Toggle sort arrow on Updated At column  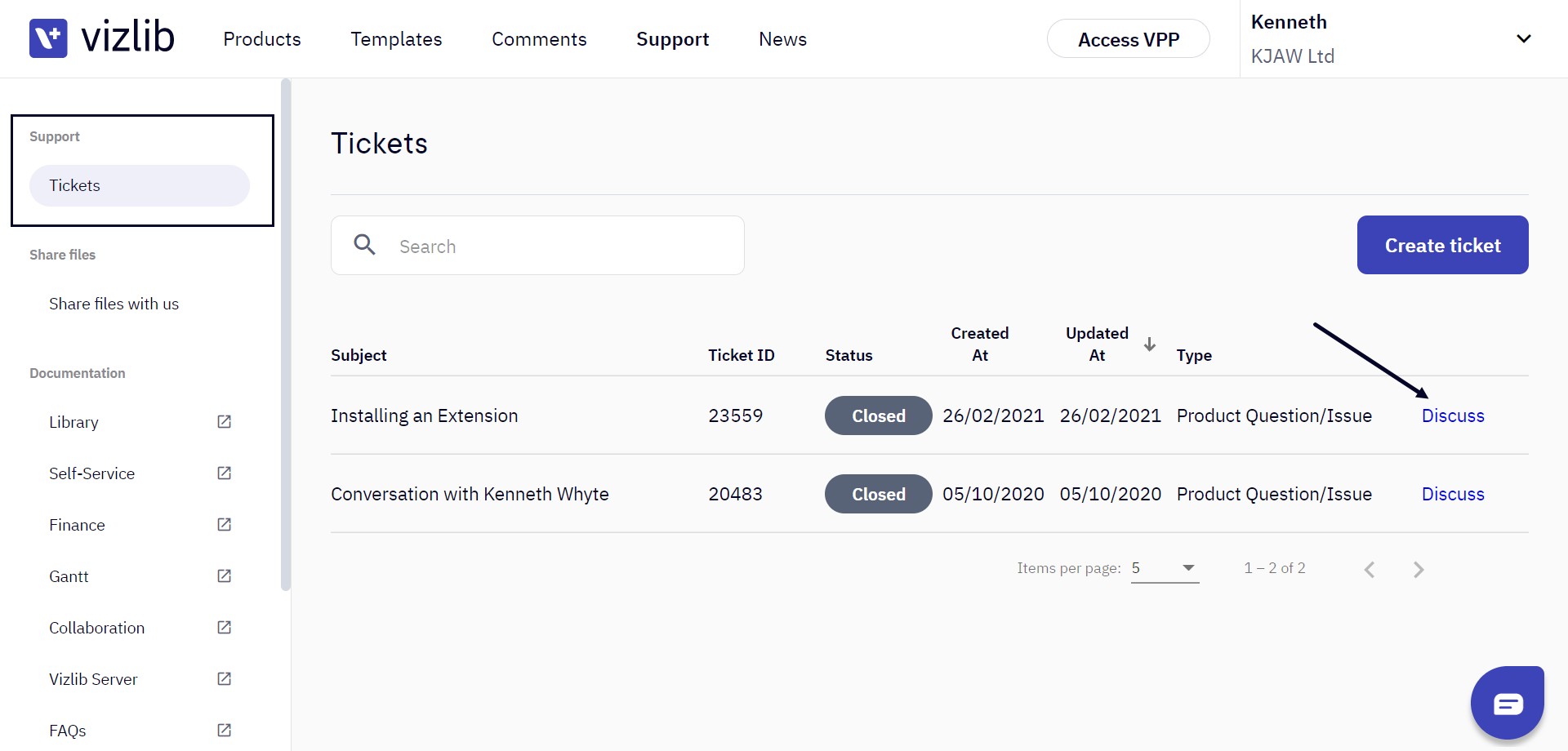click(1150, 344)
